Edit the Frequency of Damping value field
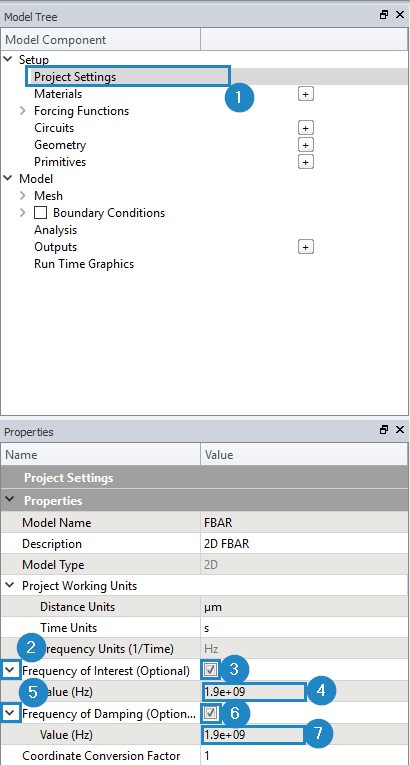The height and width of the screenshot is (765, 410). pyautogui.click(x=253, y=734)
